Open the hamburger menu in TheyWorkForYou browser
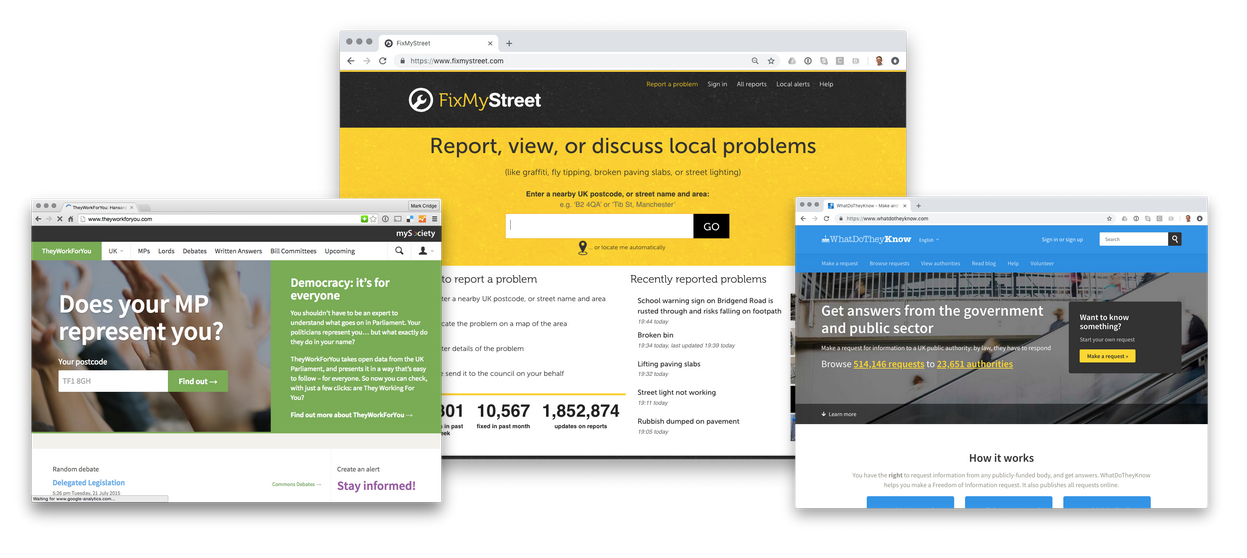The height and width of the screenshot is (558, 1247). [x=435, y=219]
